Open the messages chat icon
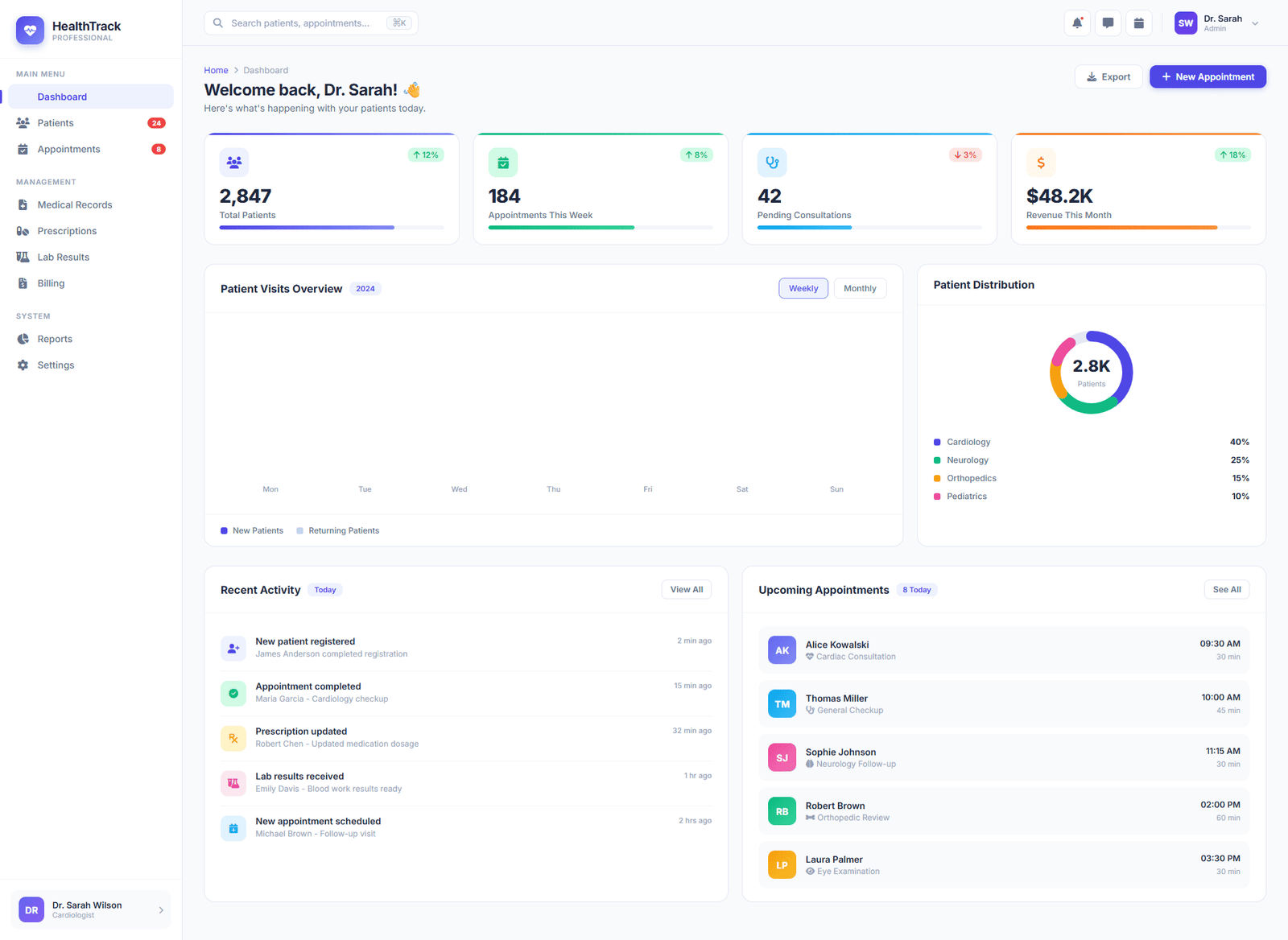This screenshot has width=1288, height=940. pos(1108,23)
